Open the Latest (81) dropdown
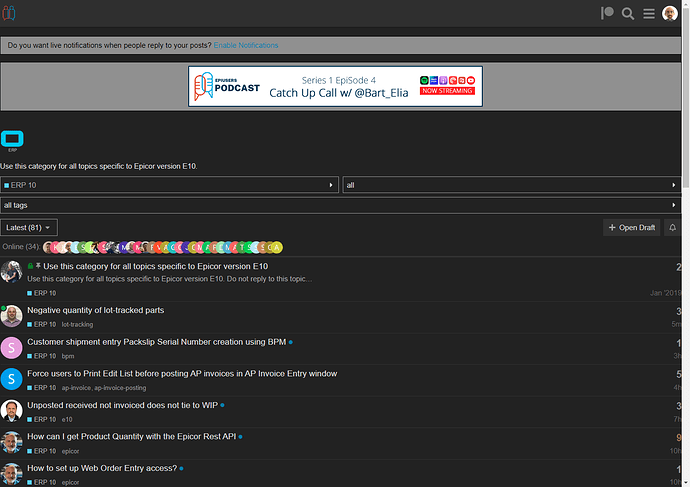The image size is (690, 487). tap(29, 227)
